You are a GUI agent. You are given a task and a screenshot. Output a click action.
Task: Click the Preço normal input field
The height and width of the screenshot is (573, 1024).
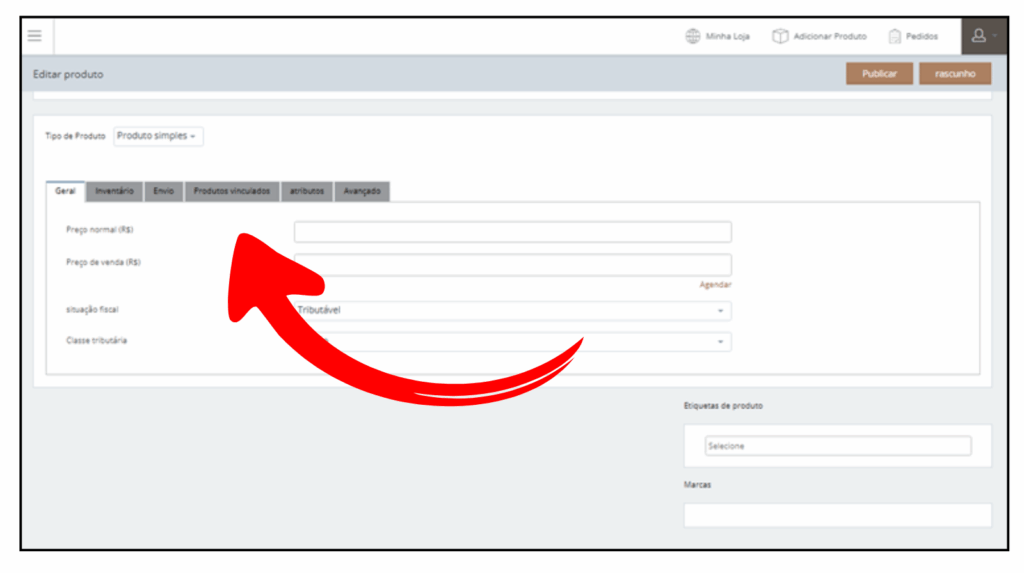tap(512, 232)
